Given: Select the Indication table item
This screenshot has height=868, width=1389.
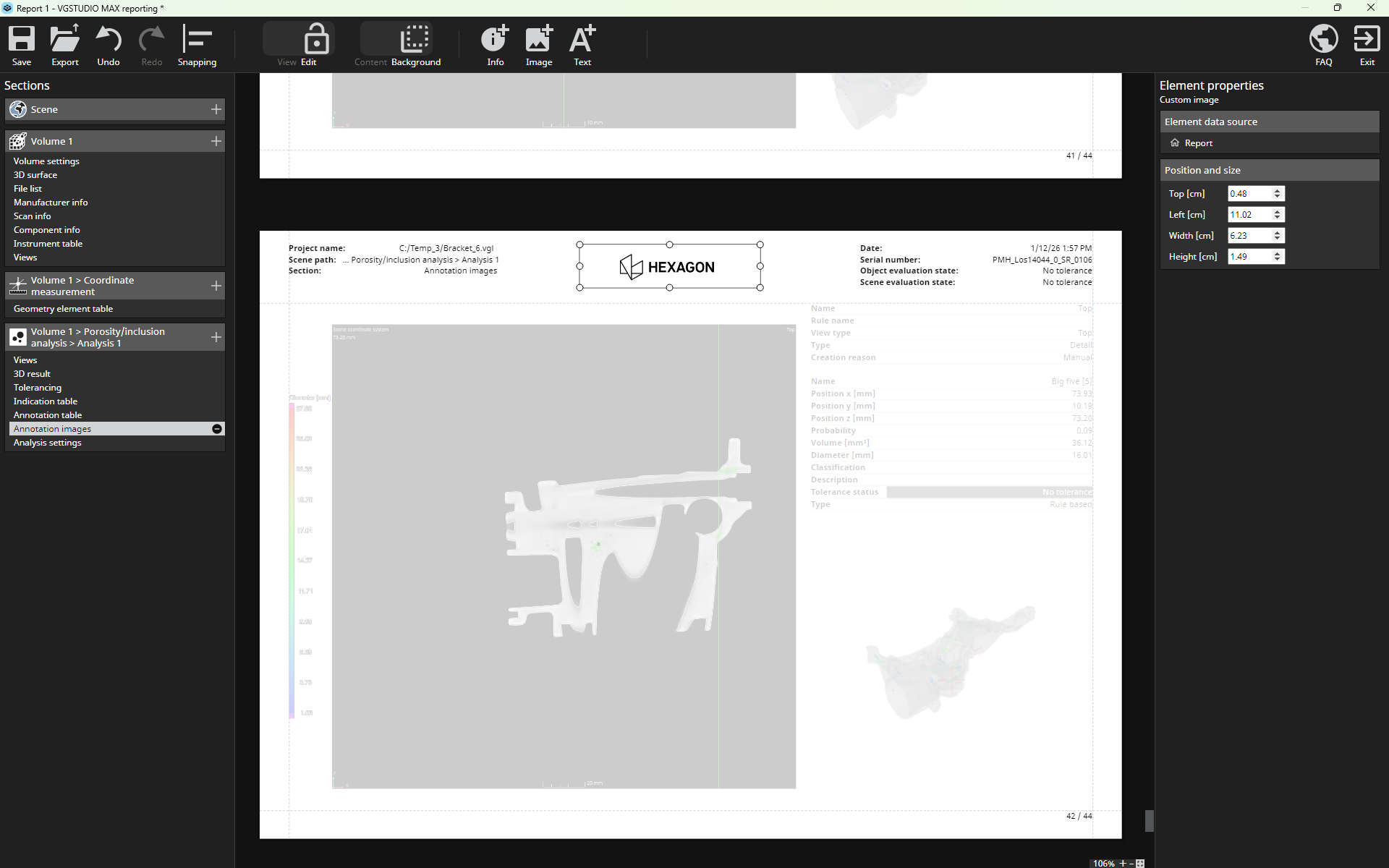Looking at the screenshot, I should (x=46, y=401).
